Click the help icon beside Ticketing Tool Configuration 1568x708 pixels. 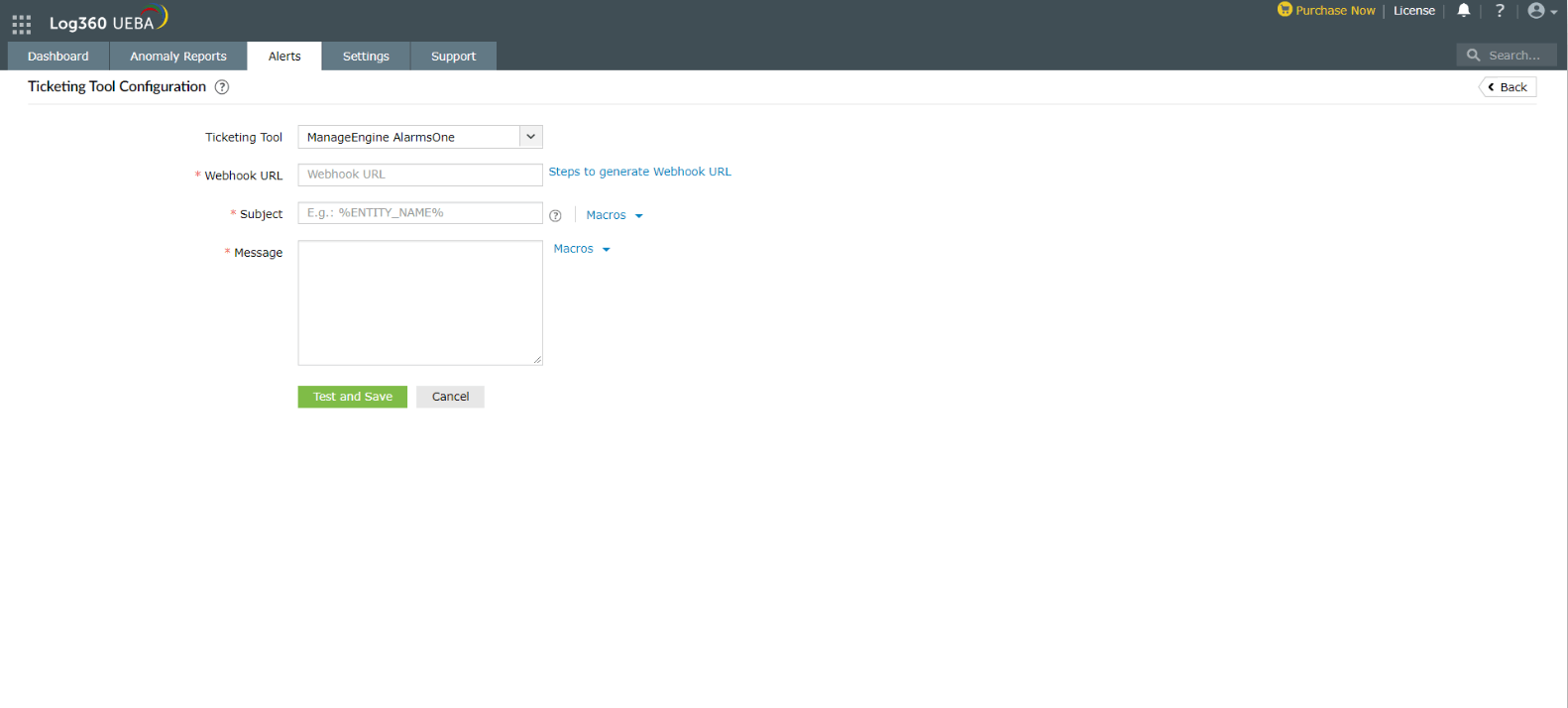222,87
